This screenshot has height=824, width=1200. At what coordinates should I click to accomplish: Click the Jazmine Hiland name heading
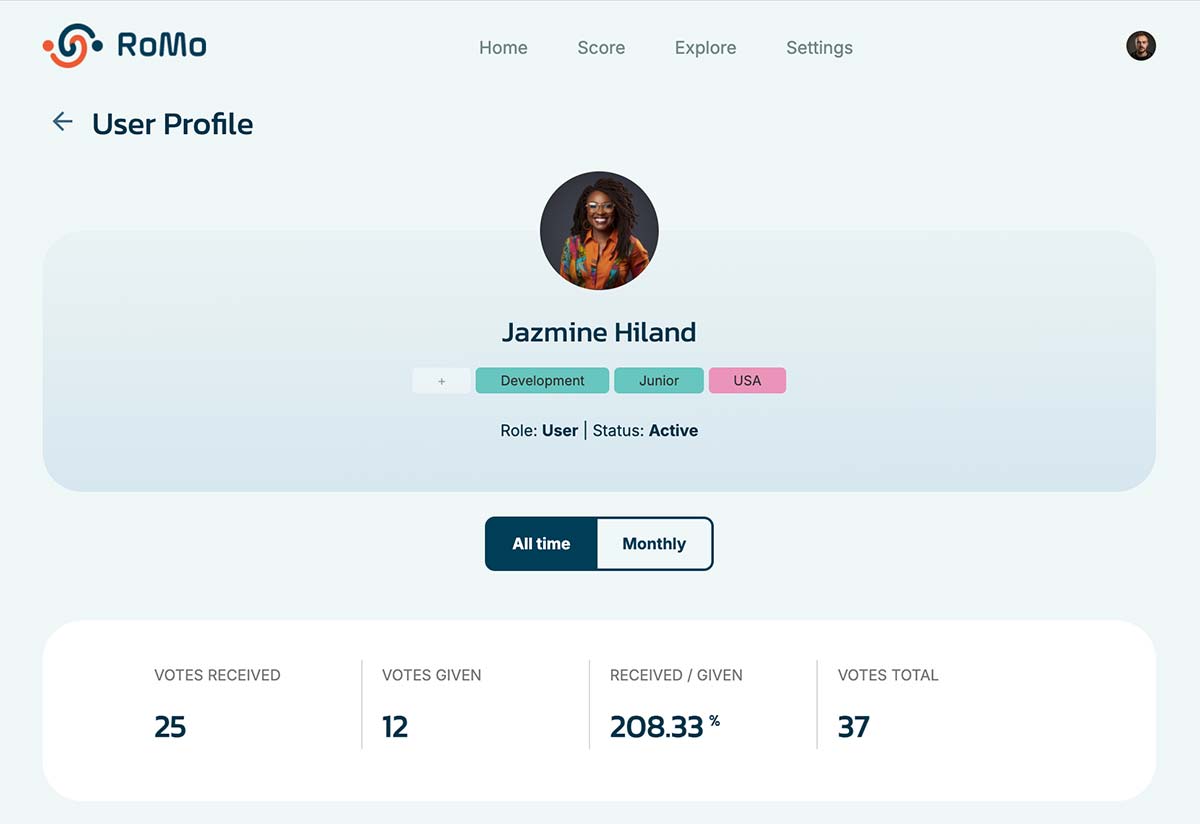click(599, 332)
